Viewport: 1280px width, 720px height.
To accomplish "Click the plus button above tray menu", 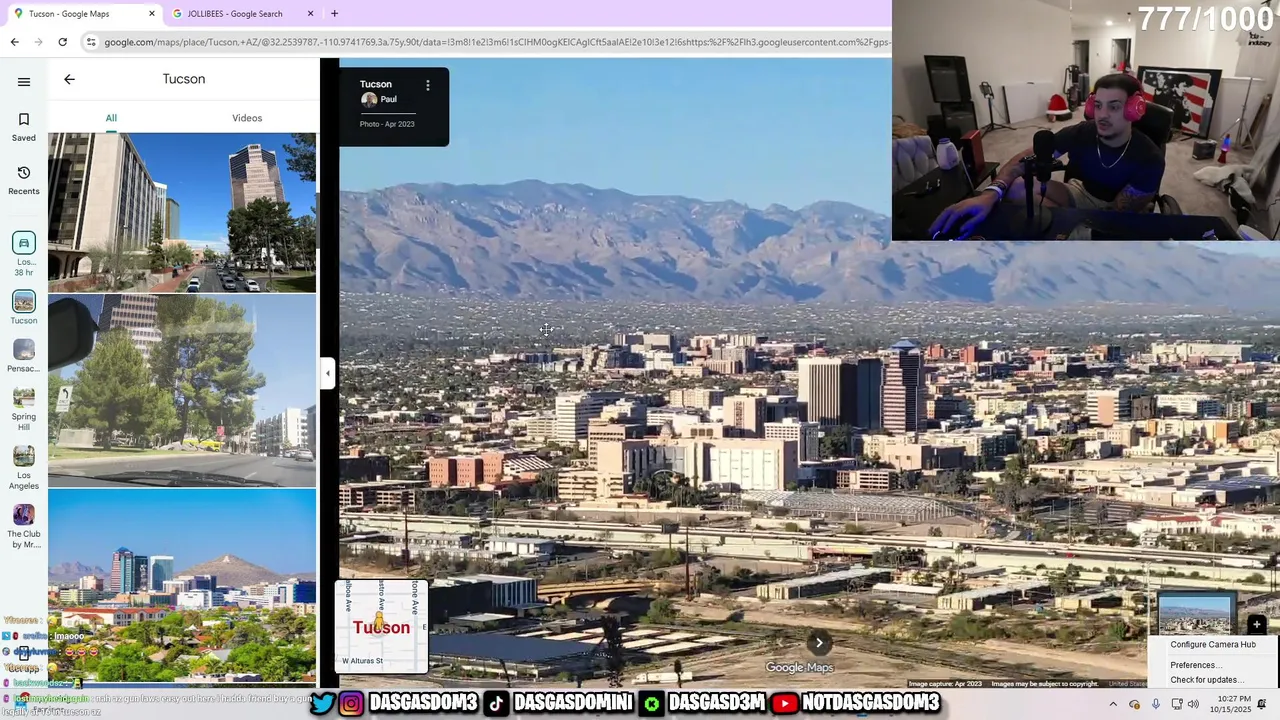I will pyautogui.click(x=1257, y=626).
